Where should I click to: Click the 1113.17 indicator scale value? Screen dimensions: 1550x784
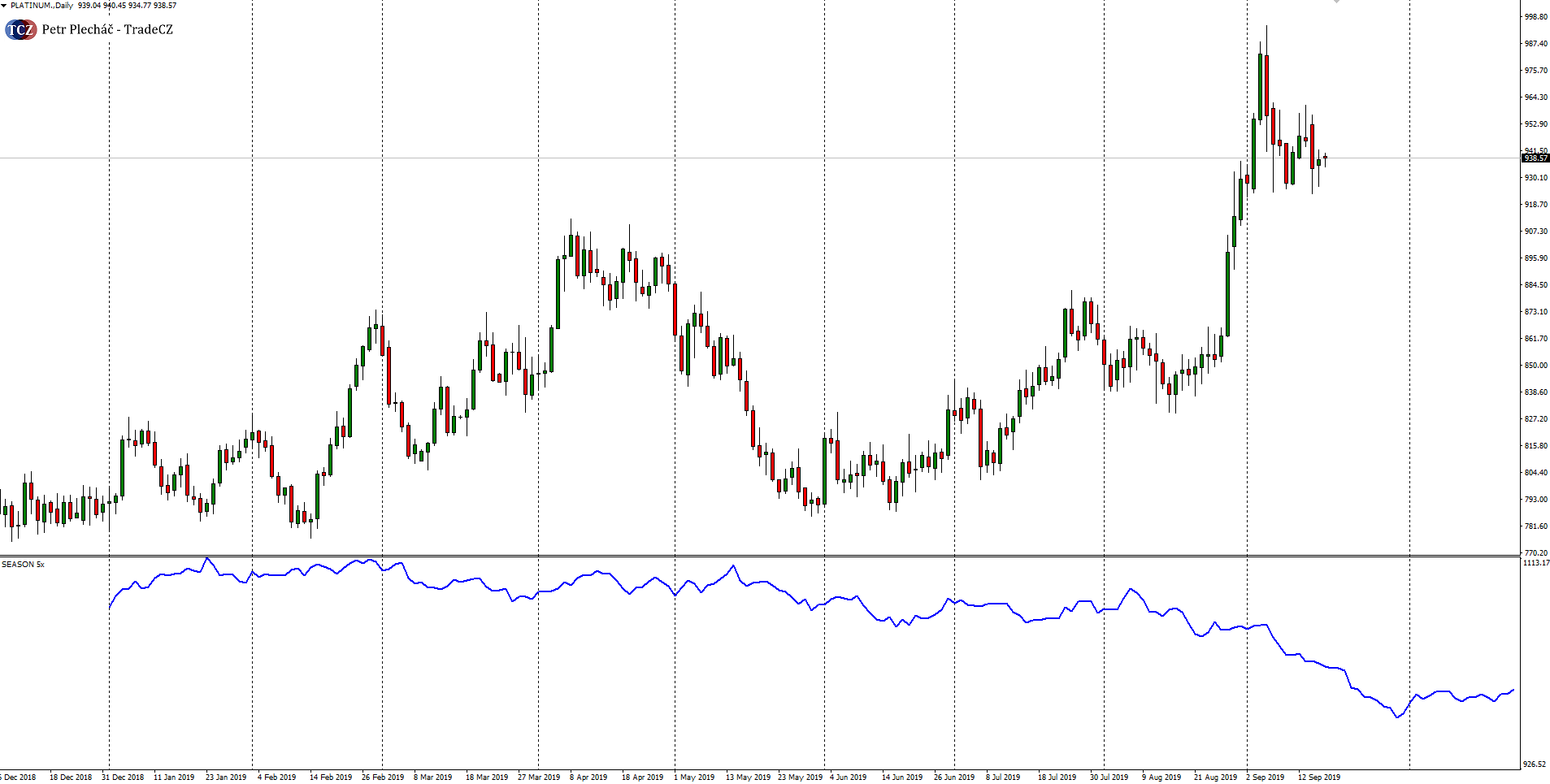coord(1535,563)
